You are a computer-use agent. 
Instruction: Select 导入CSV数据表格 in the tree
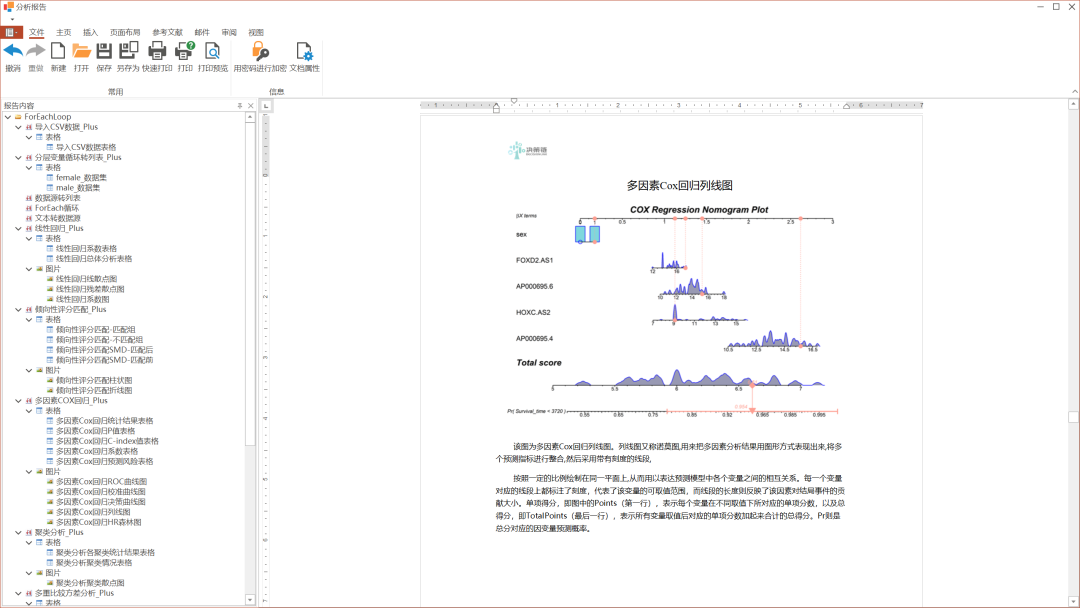(x=86, y=147)
